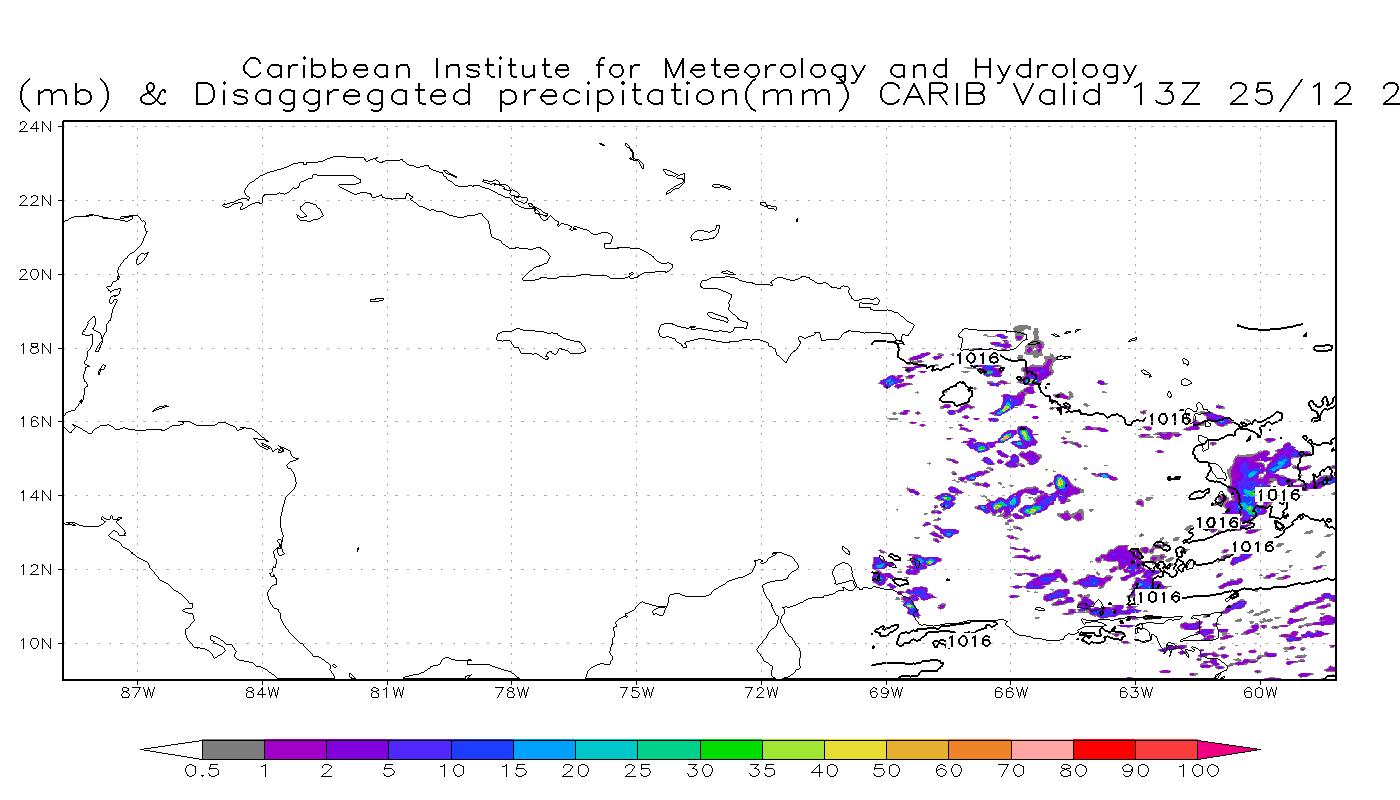Click the pink 70–80 mm legend swatch

tap(1041, 749)
